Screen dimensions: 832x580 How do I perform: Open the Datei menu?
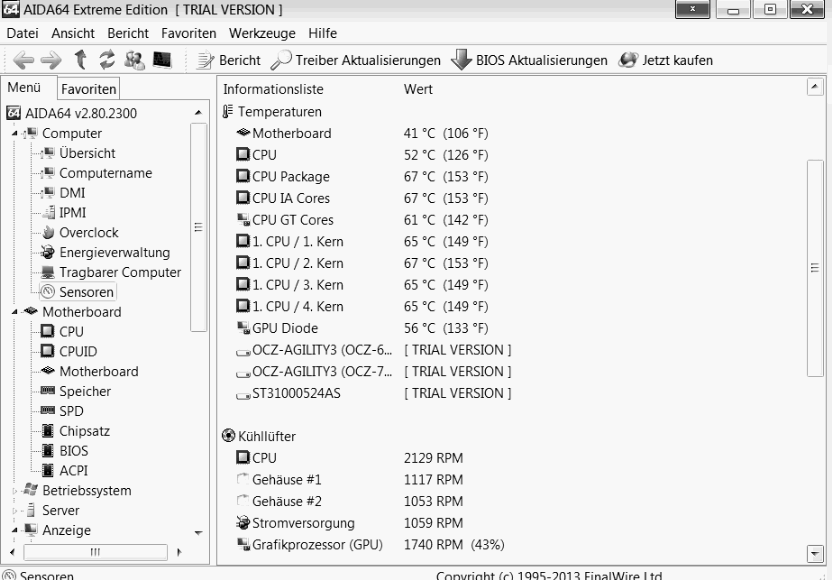coord(22,33)
